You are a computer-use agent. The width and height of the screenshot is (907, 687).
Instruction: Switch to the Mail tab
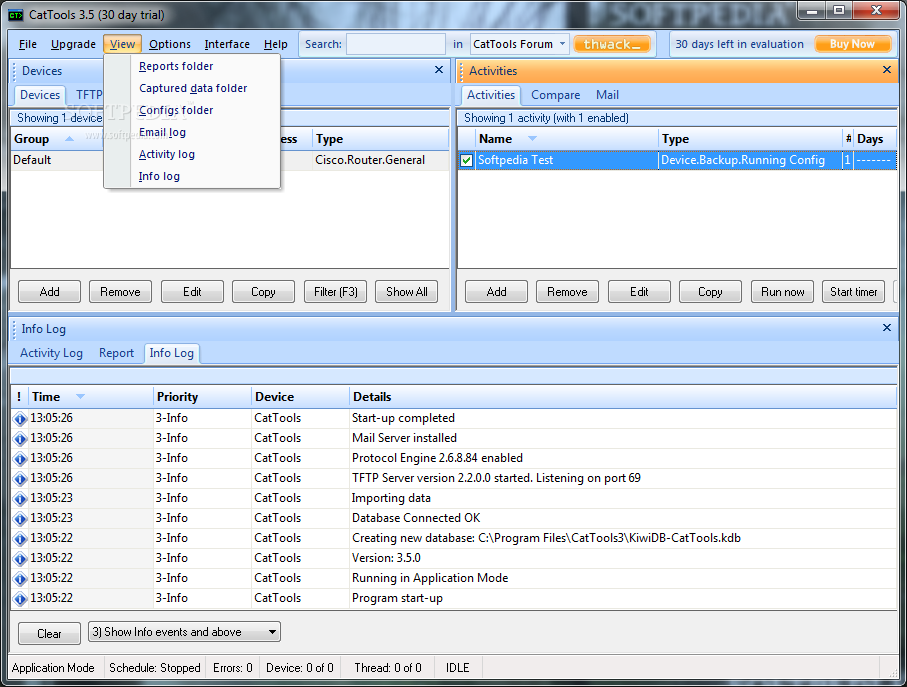(607, 95)
